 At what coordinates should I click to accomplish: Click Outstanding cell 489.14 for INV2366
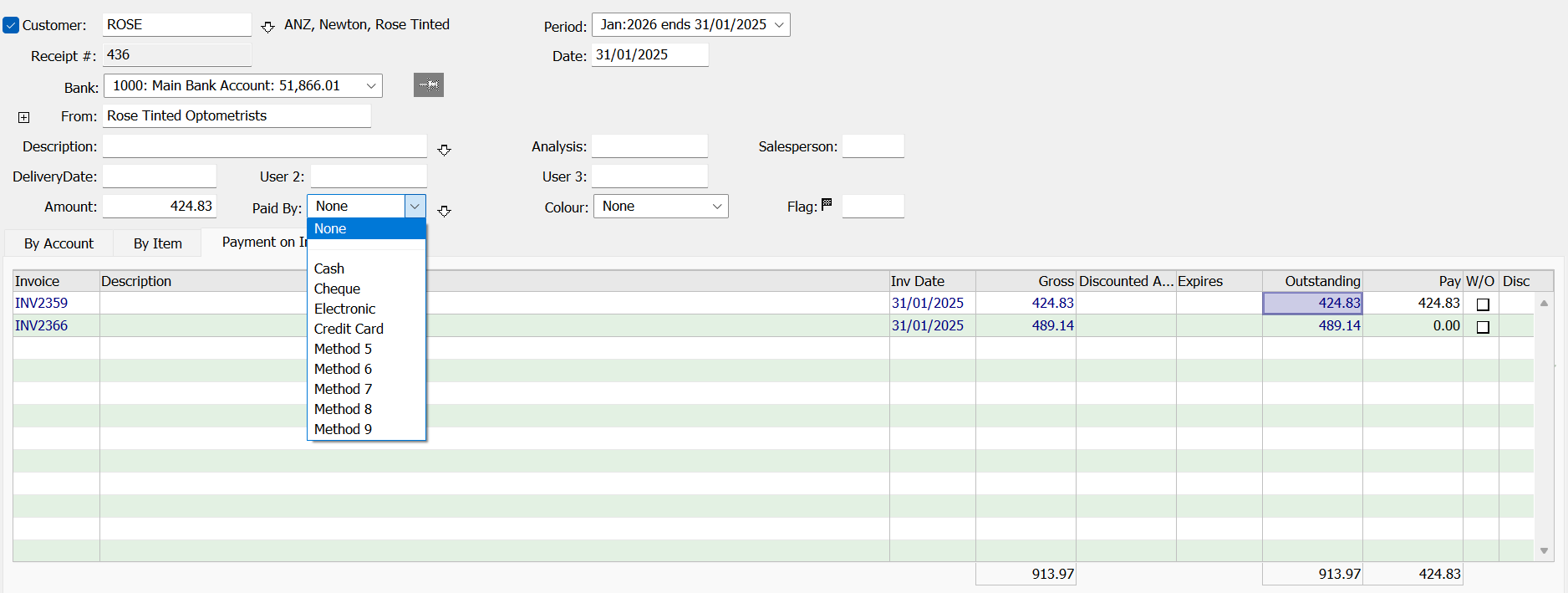coord(1312,325)
